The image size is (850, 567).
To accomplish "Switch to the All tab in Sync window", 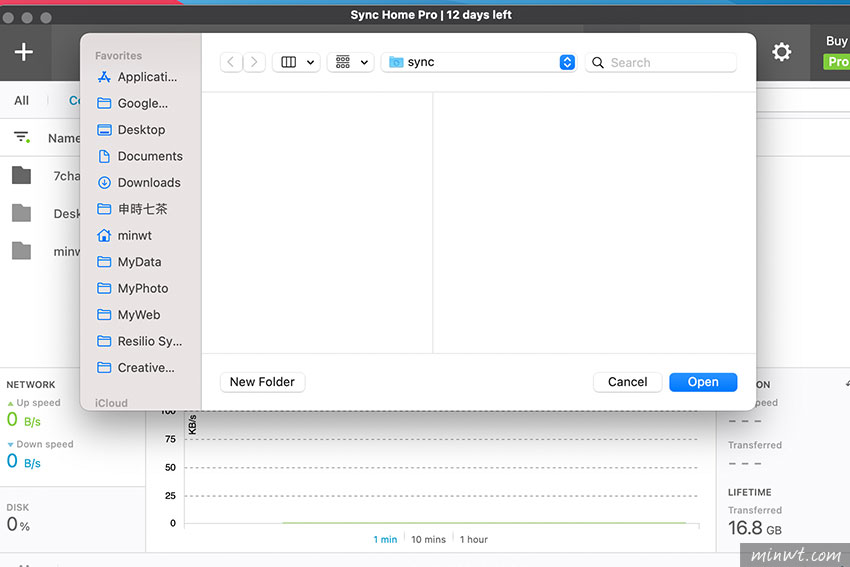I will tap(22, 100).
